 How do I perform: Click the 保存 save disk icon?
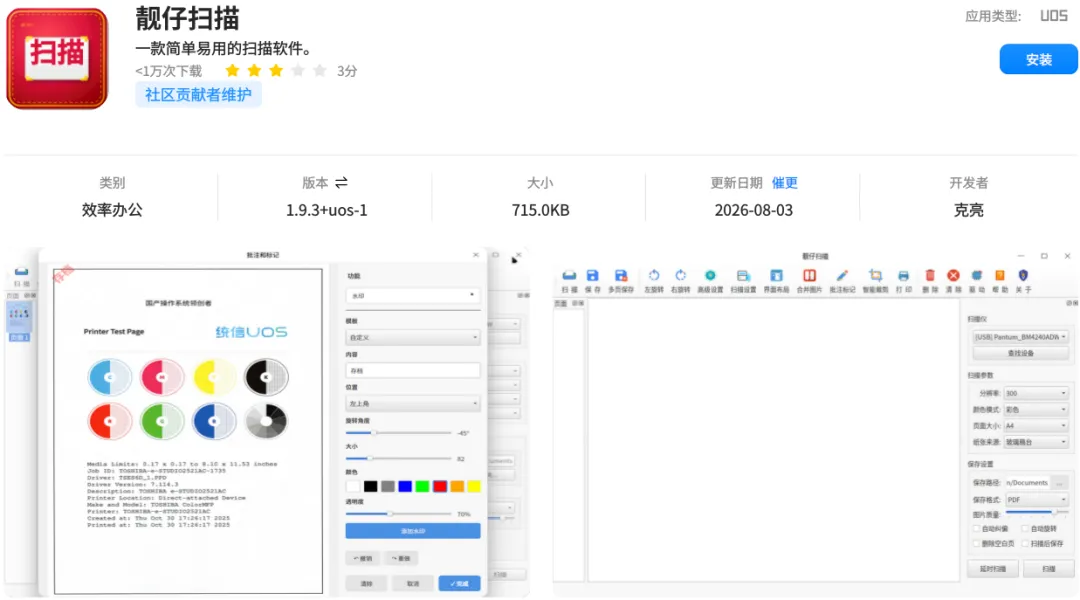592,276
